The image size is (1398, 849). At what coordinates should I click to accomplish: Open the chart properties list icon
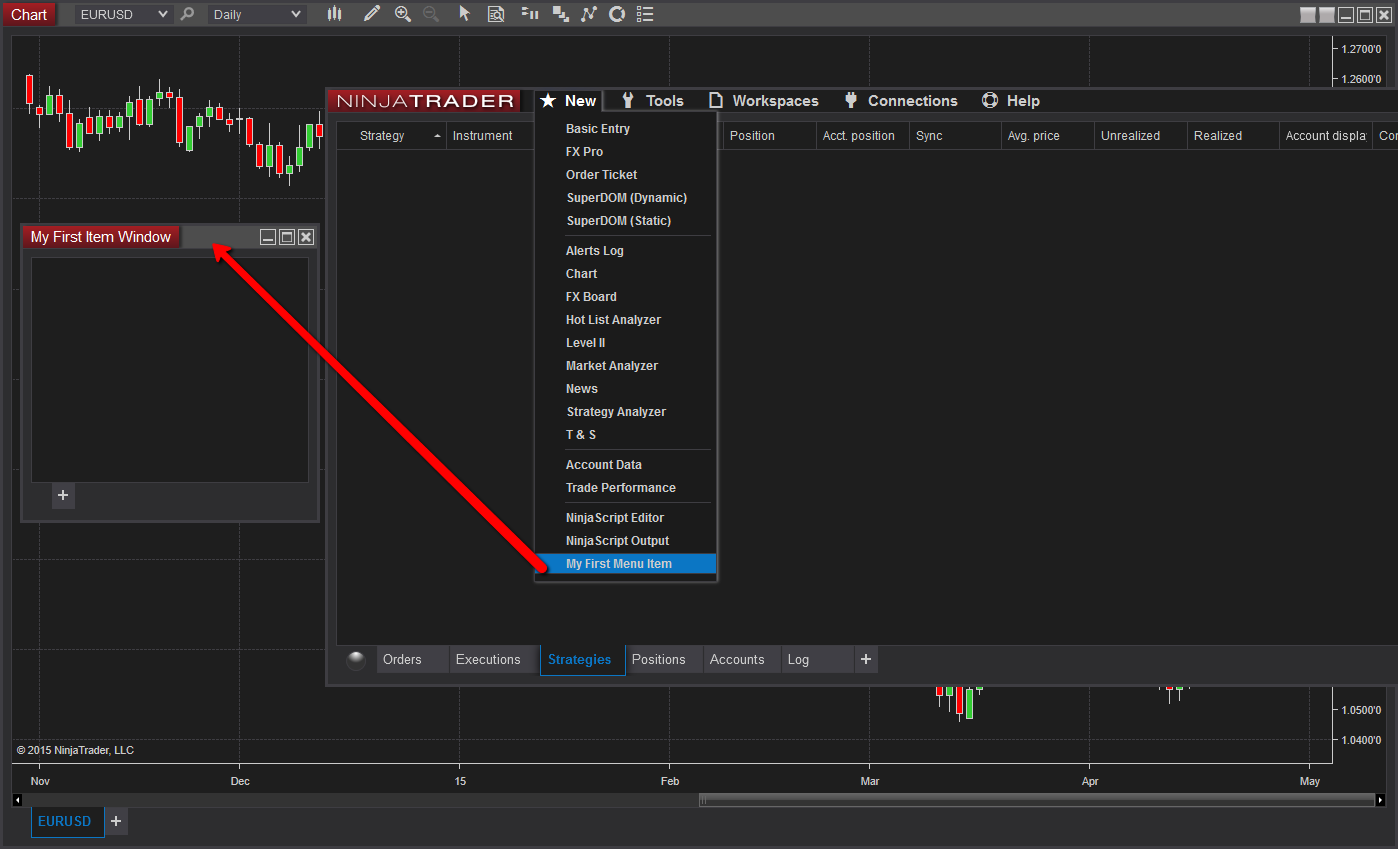(645, 14)
